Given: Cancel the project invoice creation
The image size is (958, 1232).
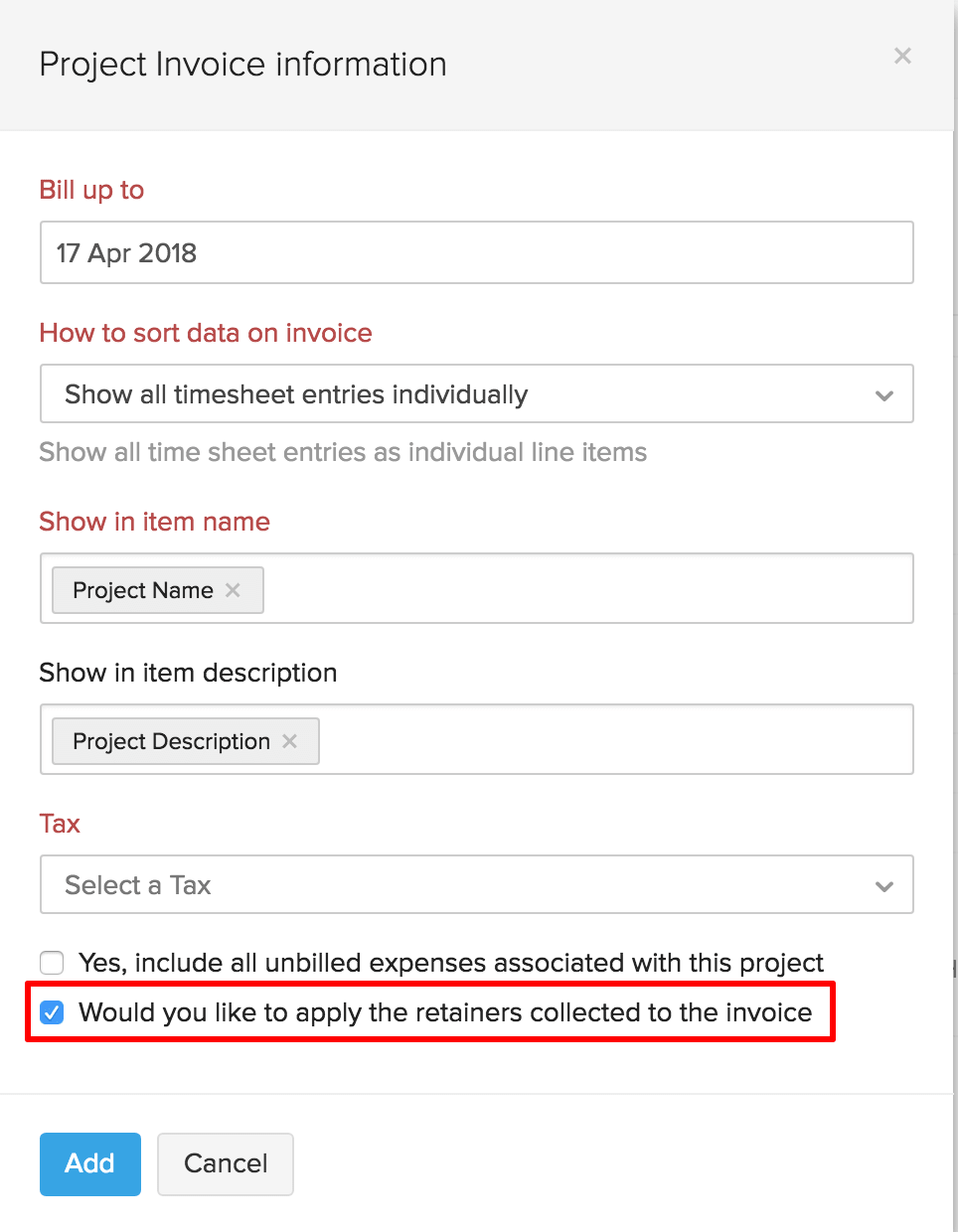Looking at the screenshot, I should (225, 1163).
